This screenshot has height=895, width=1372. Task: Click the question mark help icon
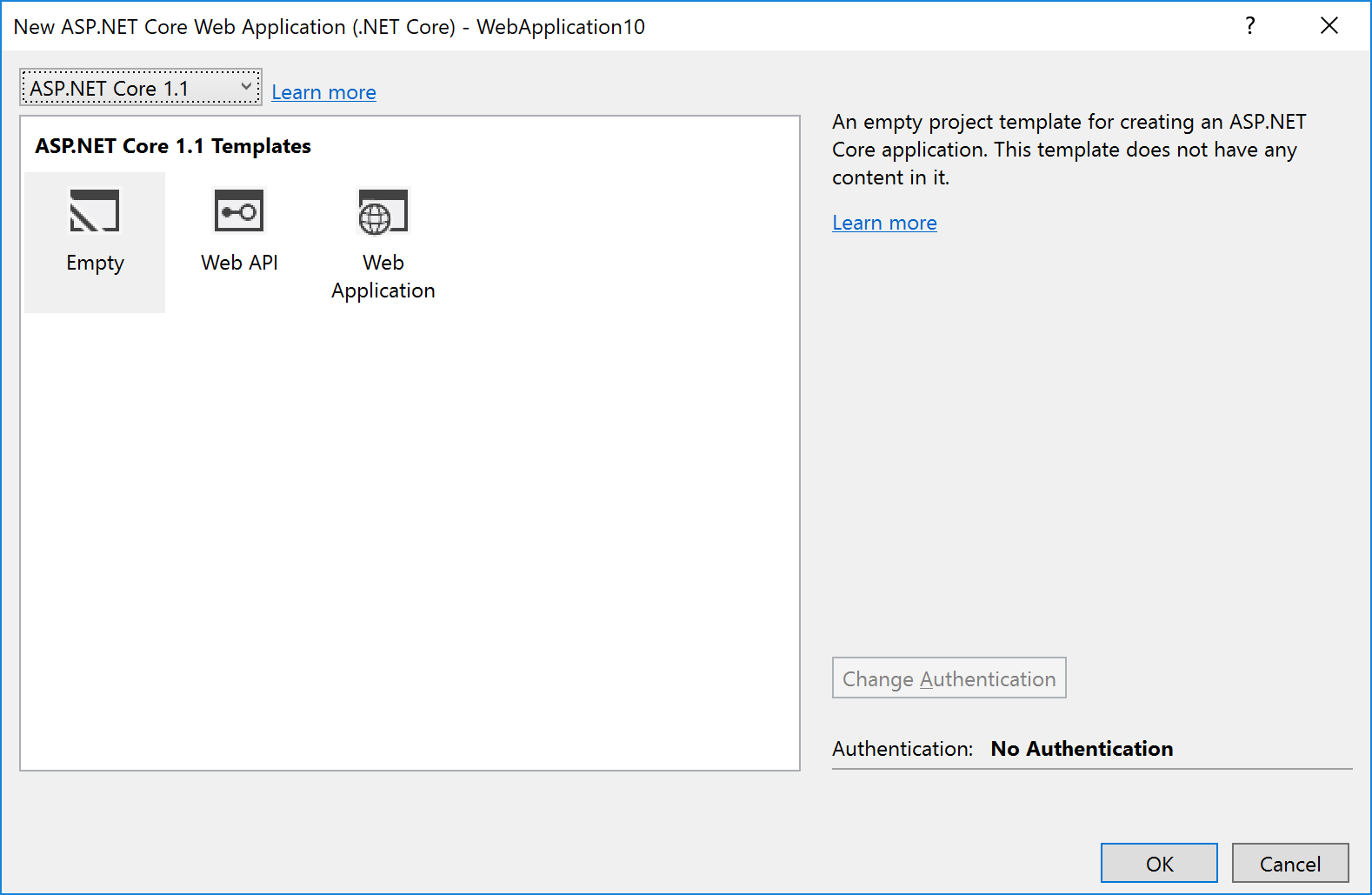pos(1249,26)
